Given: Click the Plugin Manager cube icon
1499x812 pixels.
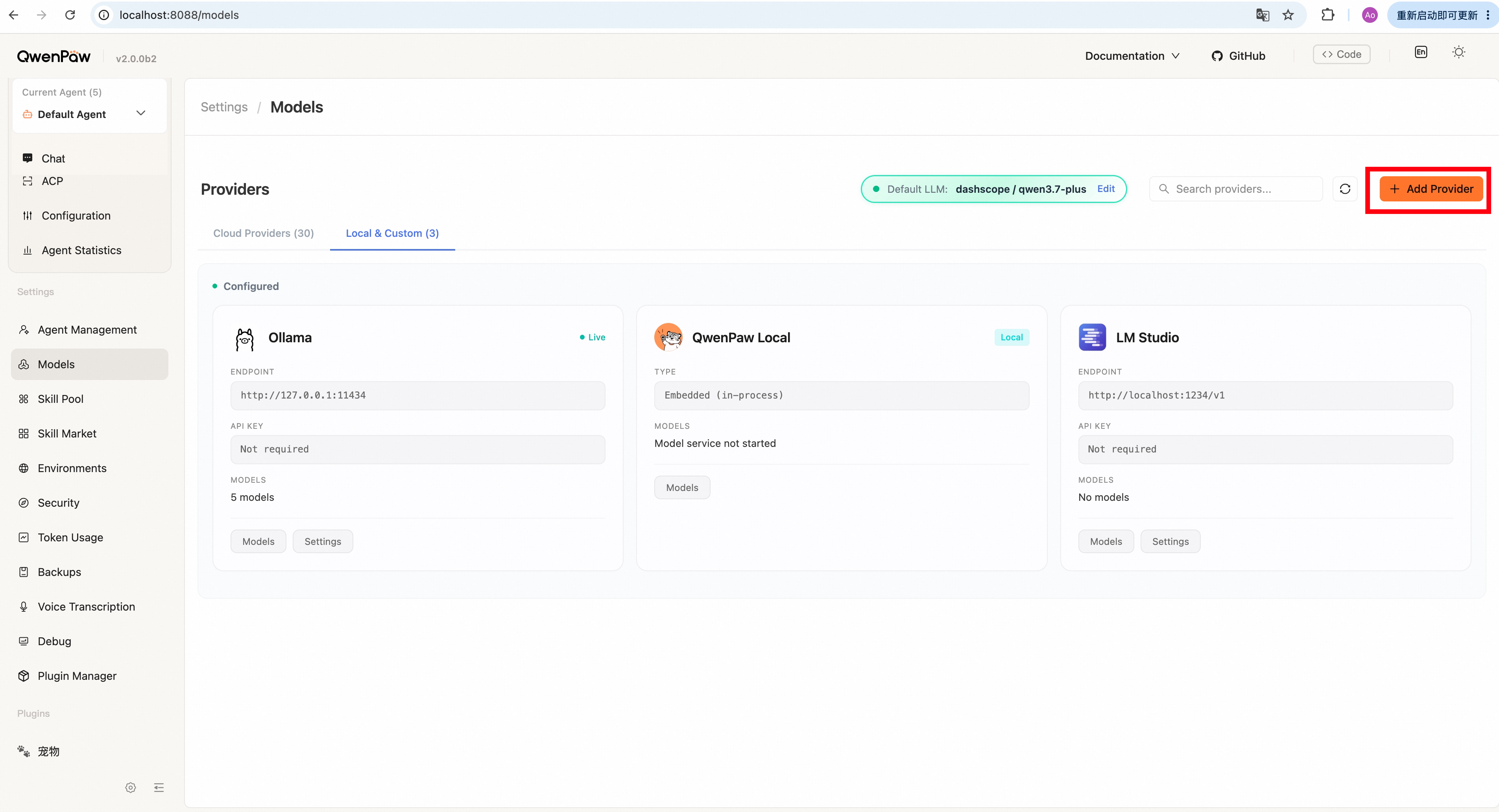Looking at the screenshot, I should coord(23,676).
